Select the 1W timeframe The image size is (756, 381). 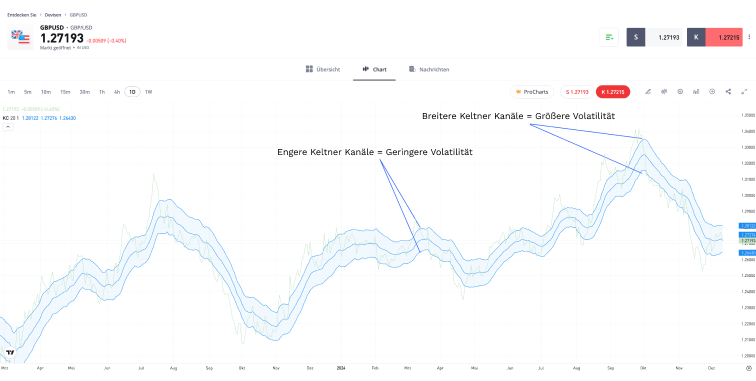[148, 92]
